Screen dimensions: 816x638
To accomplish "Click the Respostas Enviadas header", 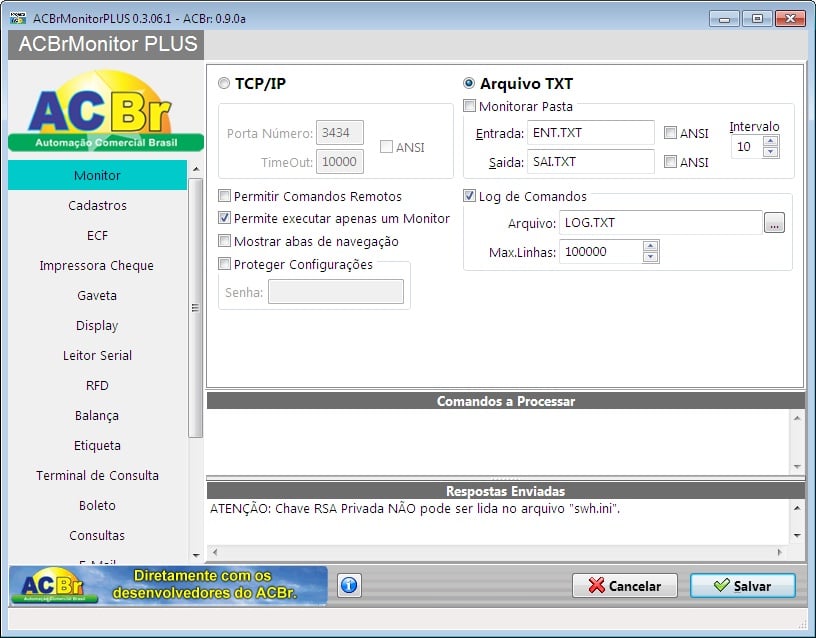I will pyautogui.click(x=505, y=491).
